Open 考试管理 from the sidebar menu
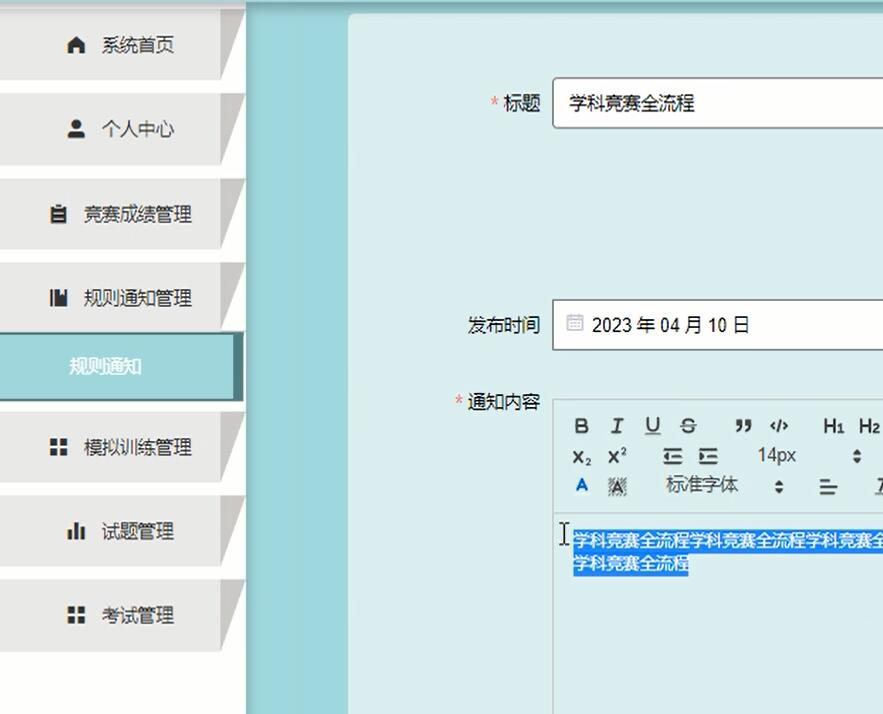883x714 pixels. point(120,616)
